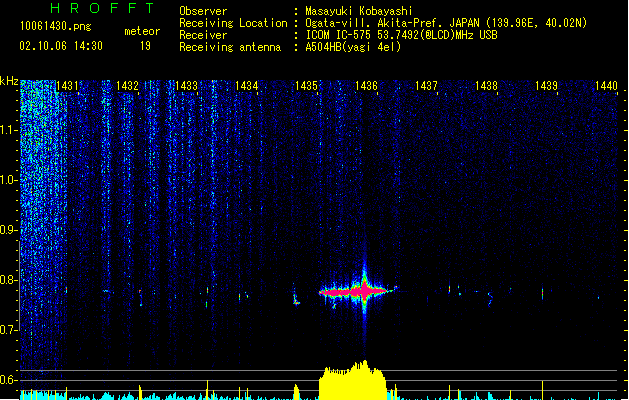Click the date 02.10.06 14:30
Image resolution: width=629 pixels, height=400 pixels.
point(61,46)
